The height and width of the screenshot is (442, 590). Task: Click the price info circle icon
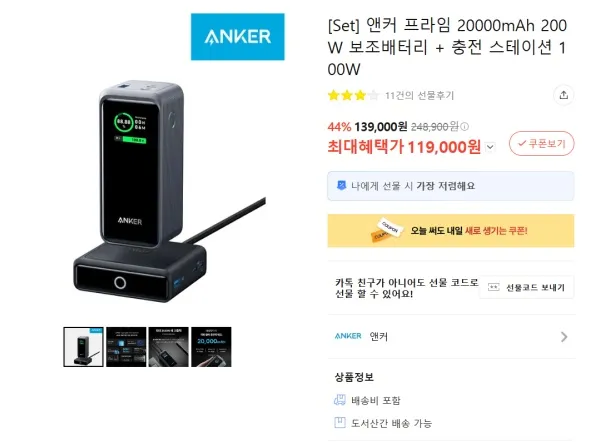tap(464, 127)
